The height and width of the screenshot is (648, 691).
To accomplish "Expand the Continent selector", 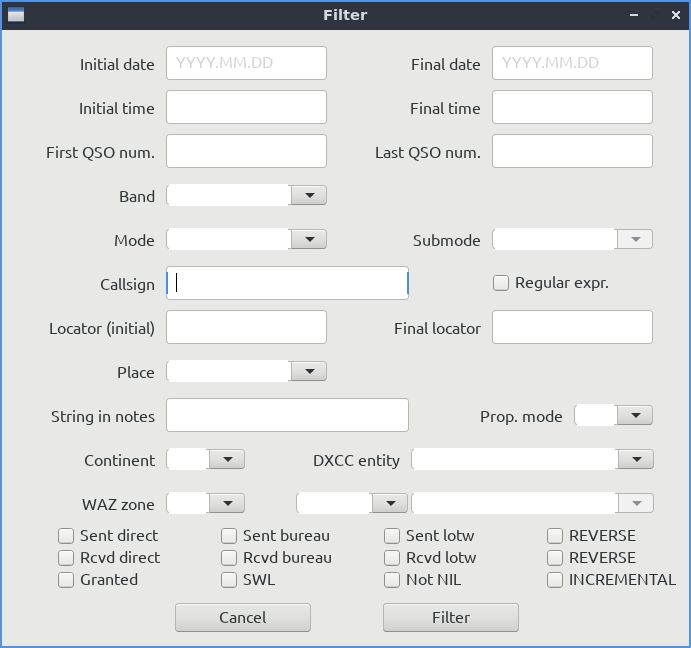I will pos(205,460).
